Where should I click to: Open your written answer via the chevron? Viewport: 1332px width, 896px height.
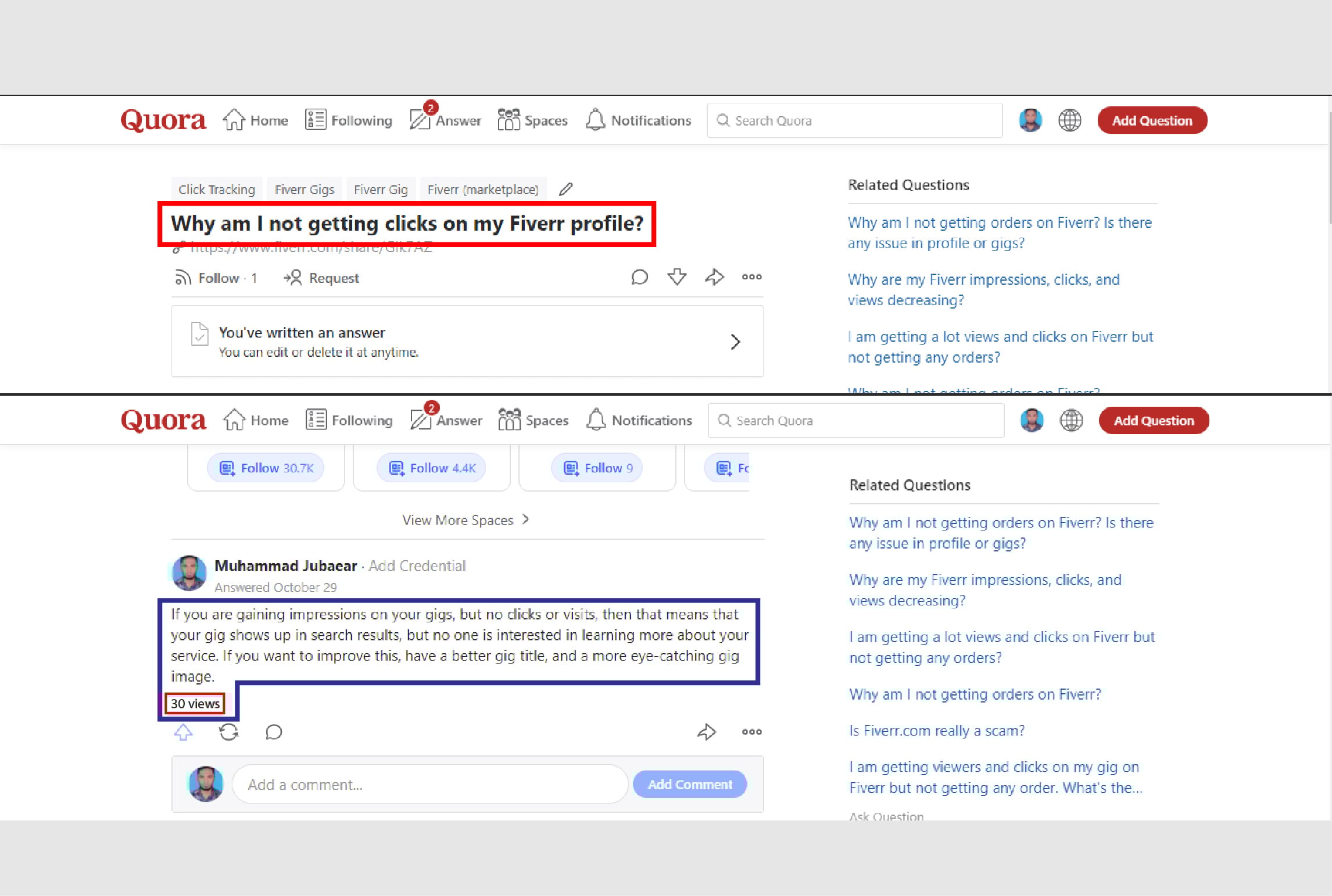(736, 342)
